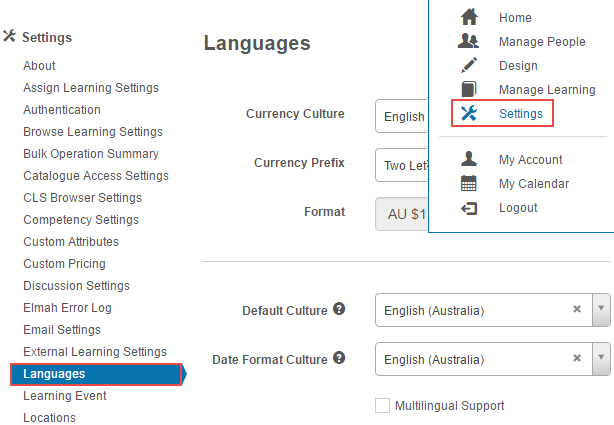Click help icon next to Date Format Culture
Image resolution: width=614 pixels, height=425 pixels.
[340, 358]
